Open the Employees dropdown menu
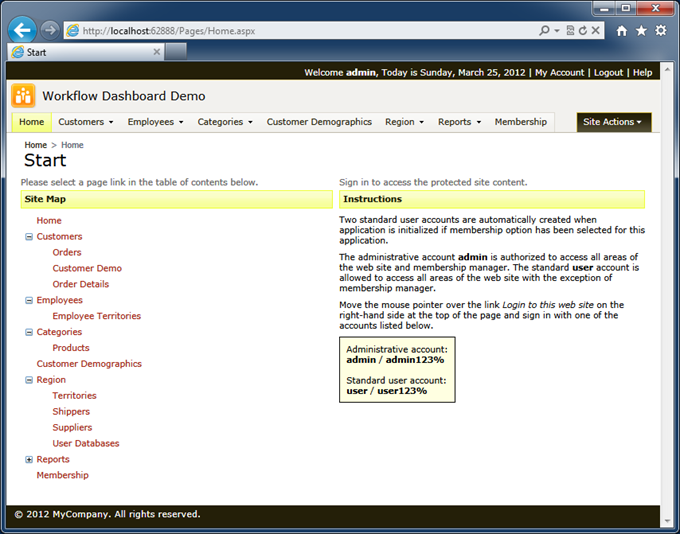Viewport: 680px width, 534px height. [x=155, y=122]
